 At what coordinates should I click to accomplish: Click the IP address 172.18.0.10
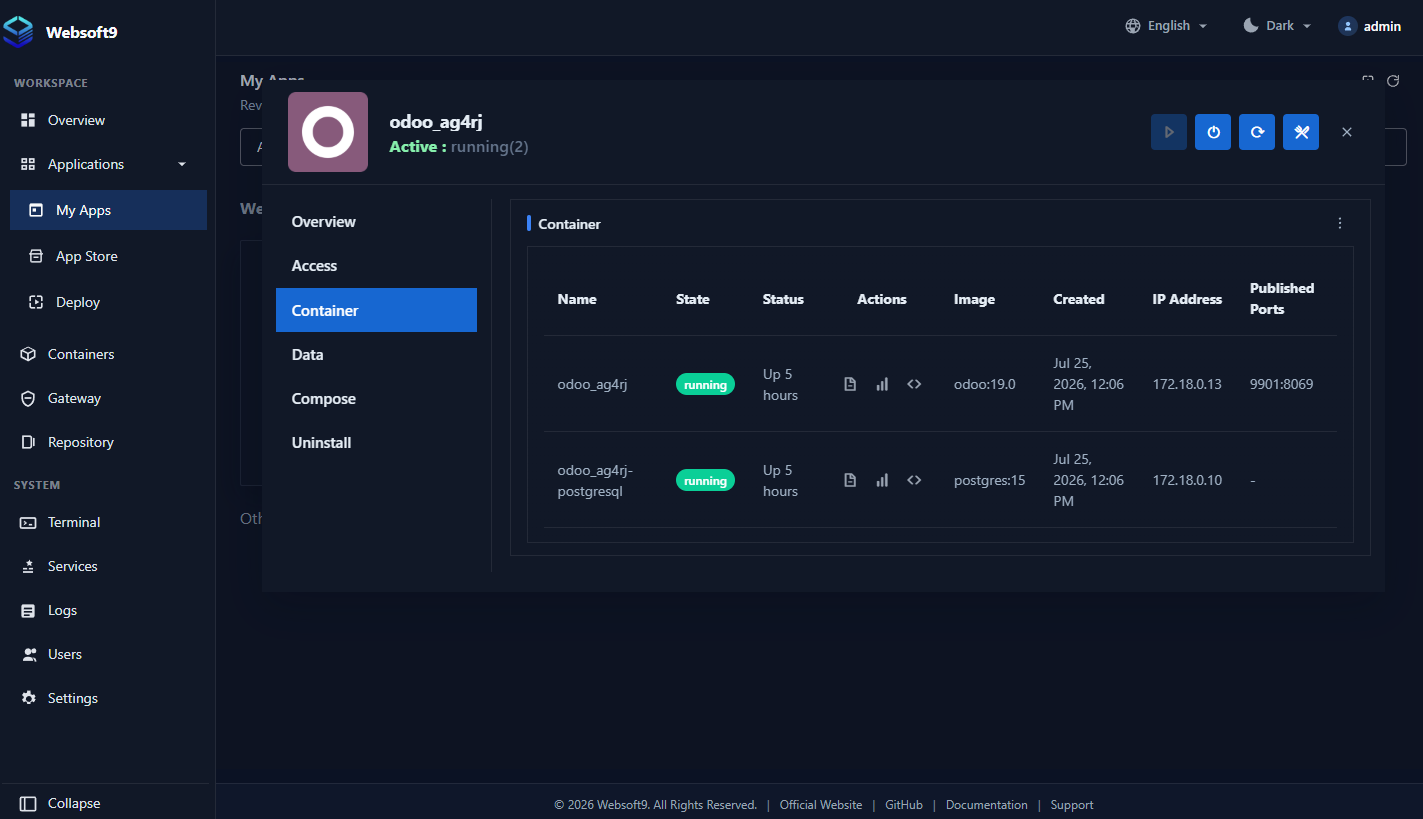(1187, 480)
